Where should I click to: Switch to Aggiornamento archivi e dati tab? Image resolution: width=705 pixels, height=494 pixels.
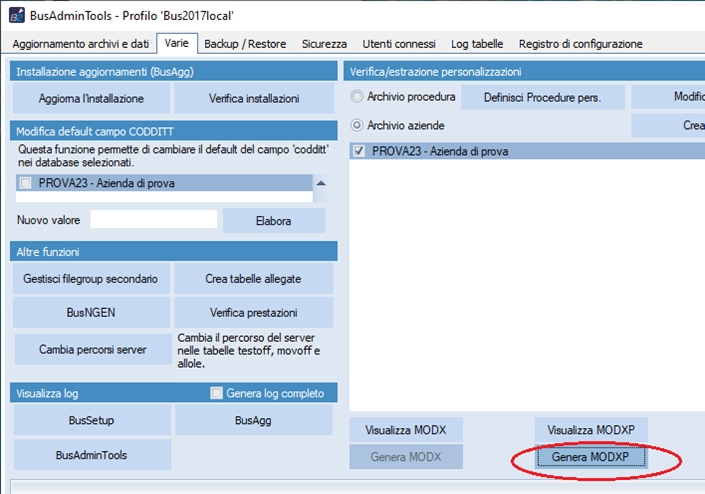tap(80, 44)
